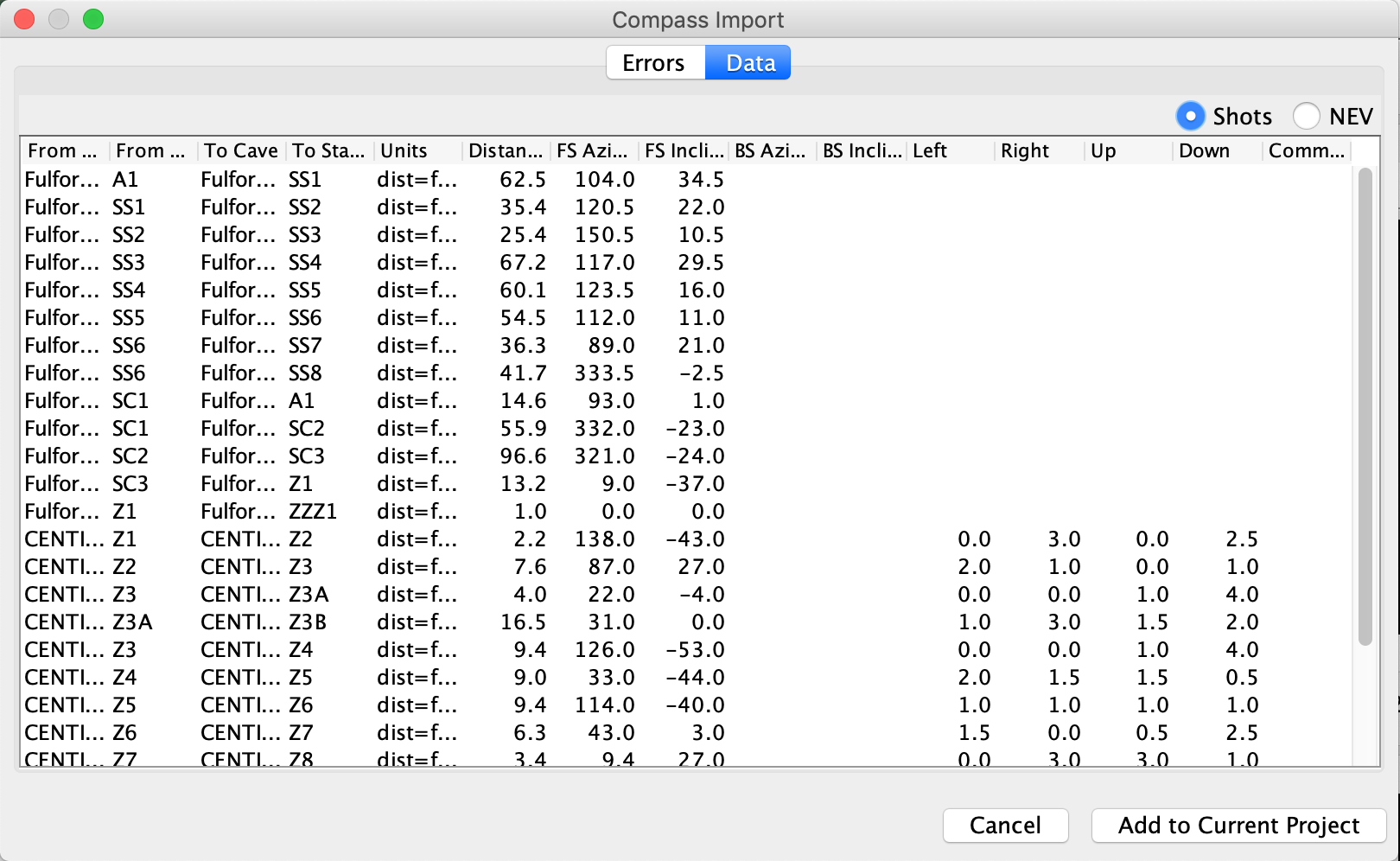This screenshot has height=861, width=1400.
Task: Click the BS Inclination column header
Action: click(x=861, y=150)
